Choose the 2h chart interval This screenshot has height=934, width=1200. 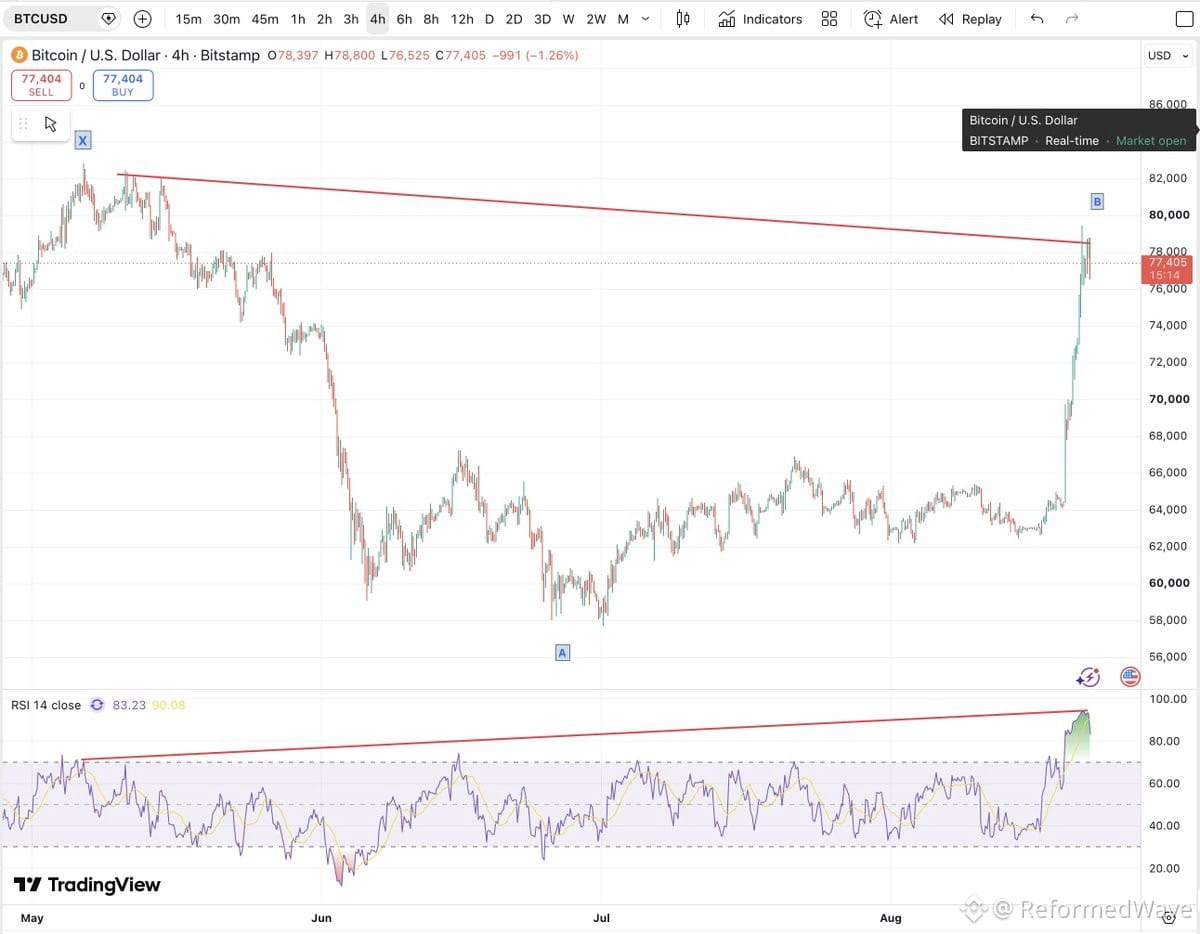(x=324, y=19)
